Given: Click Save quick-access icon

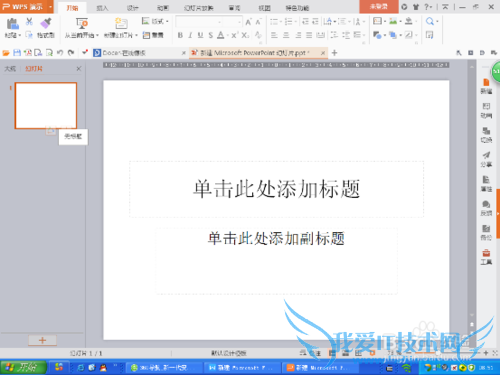Looking at the screenshot, I should [17, 53].
